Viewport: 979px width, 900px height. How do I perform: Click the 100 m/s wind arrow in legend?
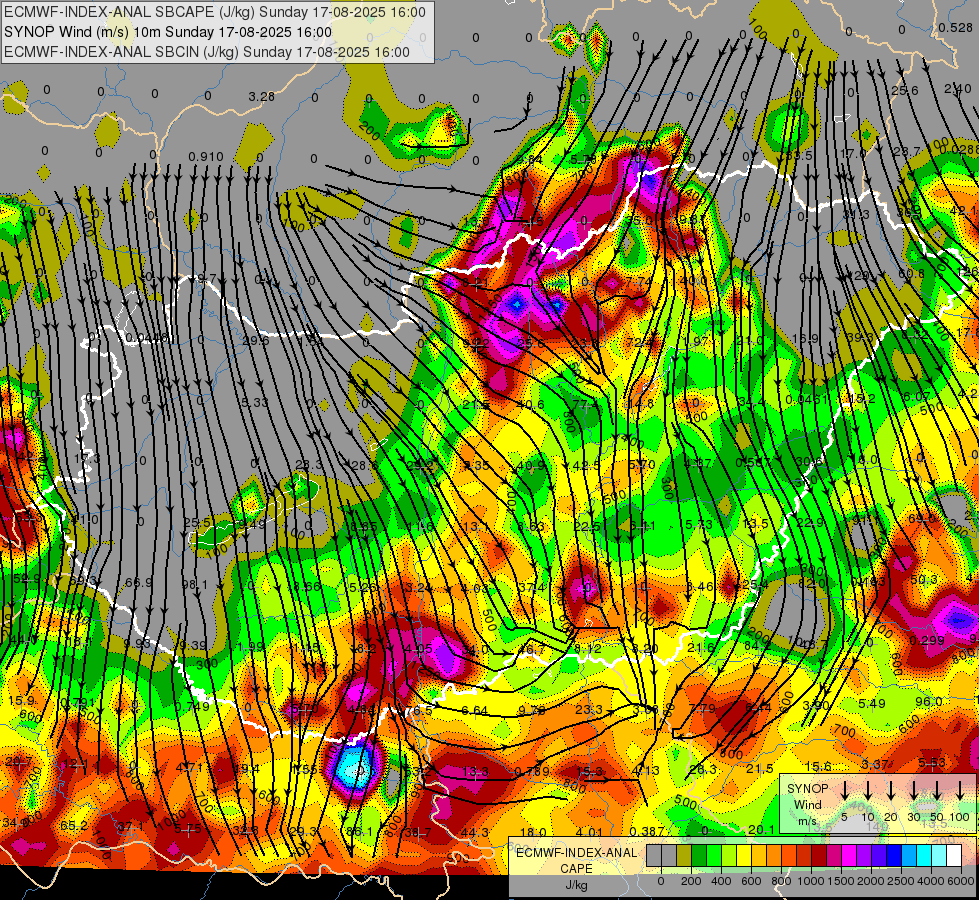(x=960, y=791)
